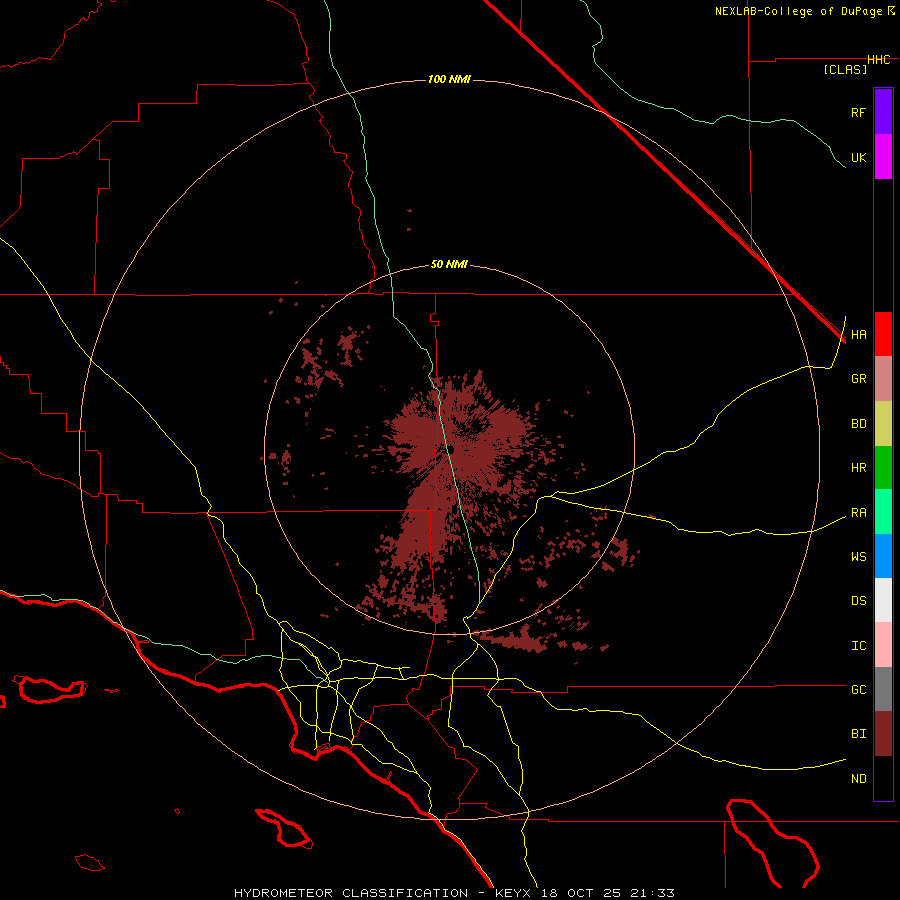Click the 'BI' legend label
The width and height of the screenshot is (900, 900).
858,734
